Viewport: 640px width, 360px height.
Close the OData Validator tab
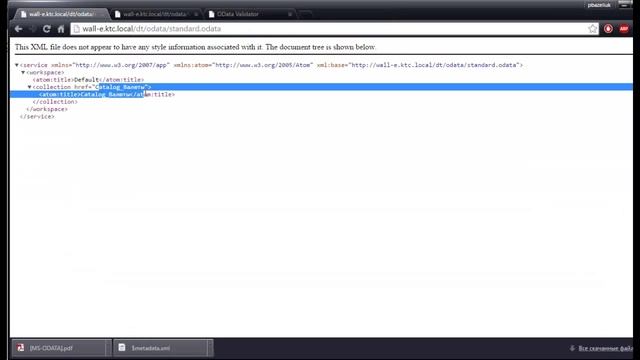click(x=290, y=14)
